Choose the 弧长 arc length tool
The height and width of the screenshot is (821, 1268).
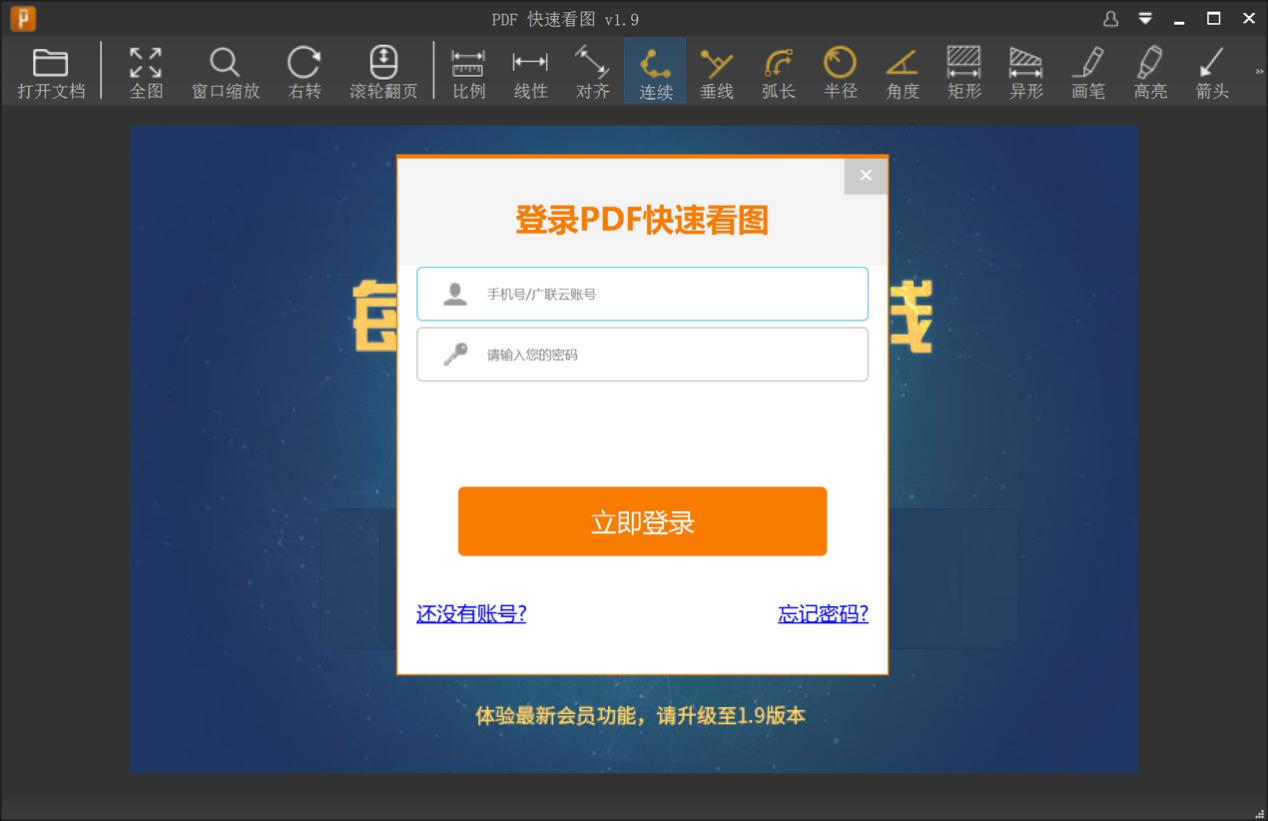click(778, 70)
